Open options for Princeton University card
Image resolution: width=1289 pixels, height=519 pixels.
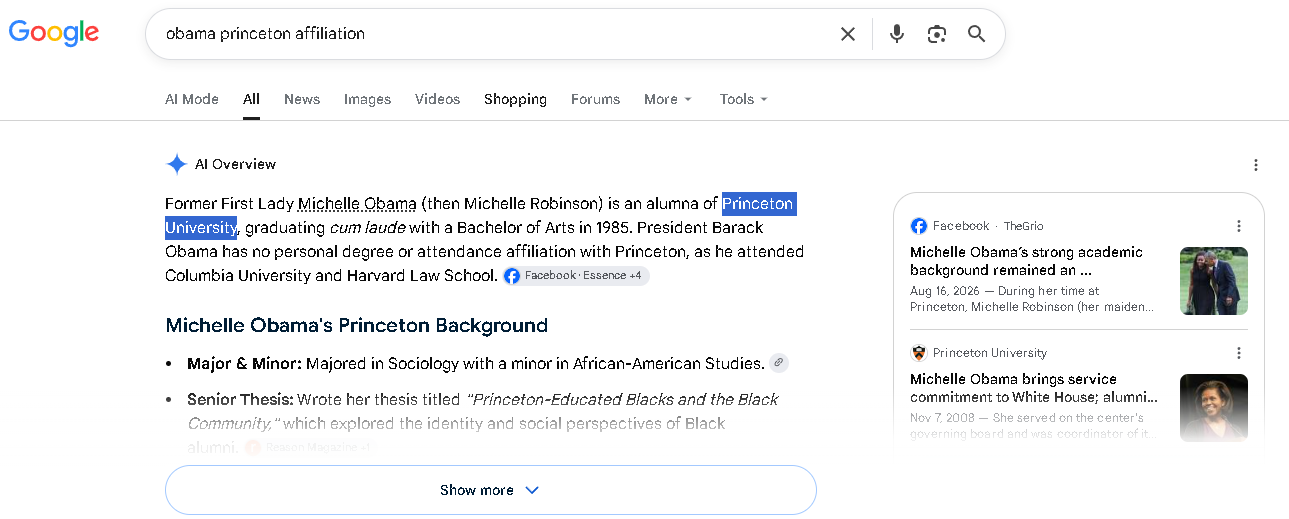pos(1239,353)
